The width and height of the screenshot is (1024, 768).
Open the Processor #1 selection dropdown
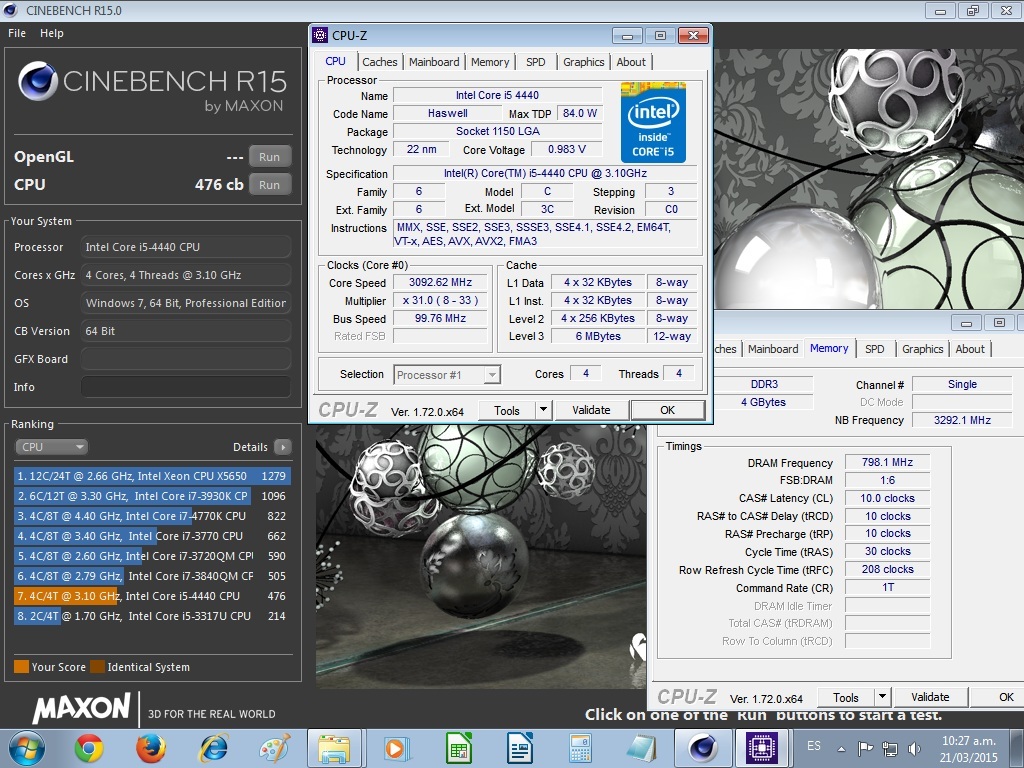pyautogui.click(x=447, y=375)
